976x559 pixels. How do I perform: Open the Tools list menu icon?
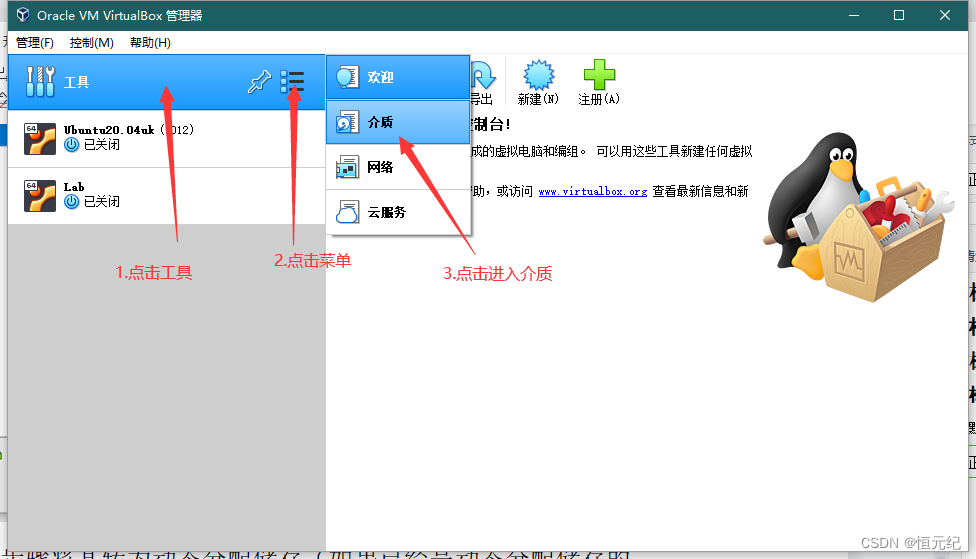click(292, 82)
